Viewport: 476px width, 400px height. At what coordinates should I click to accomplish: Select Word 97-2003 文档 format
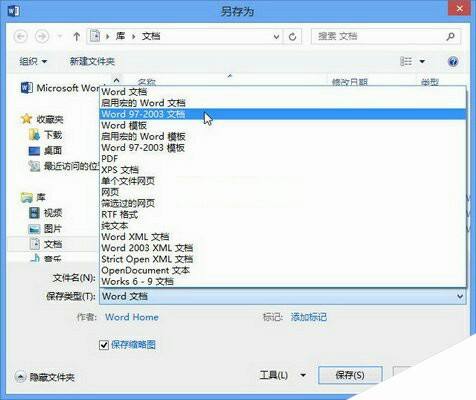[283, 114]
